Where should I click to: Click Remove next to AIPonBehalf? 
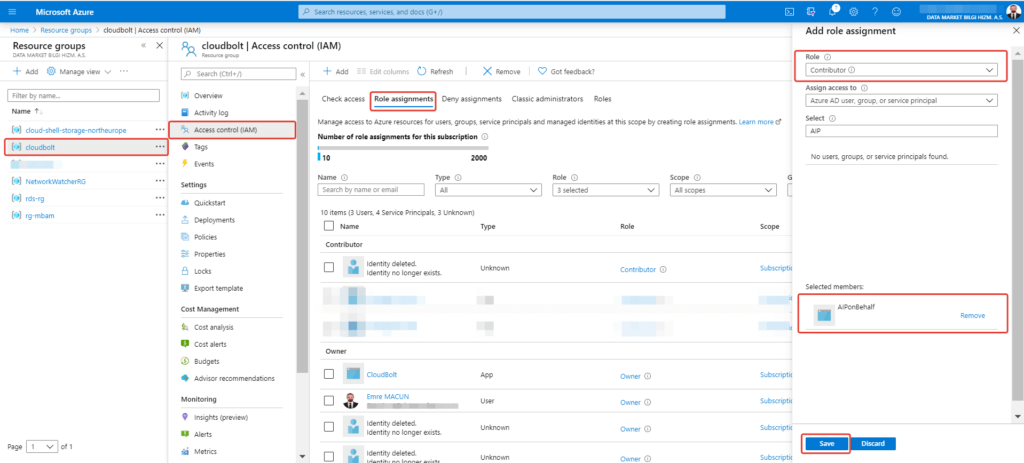972,315
